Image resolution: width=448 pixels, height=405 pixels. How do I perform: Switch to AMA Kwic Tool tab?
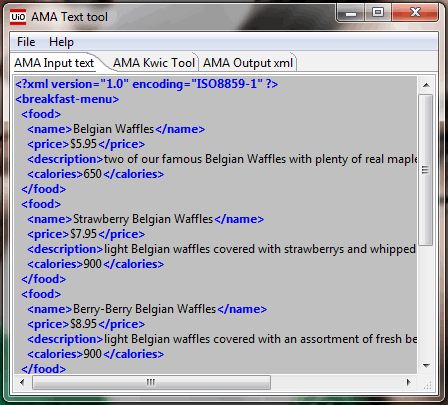(154, 63)
